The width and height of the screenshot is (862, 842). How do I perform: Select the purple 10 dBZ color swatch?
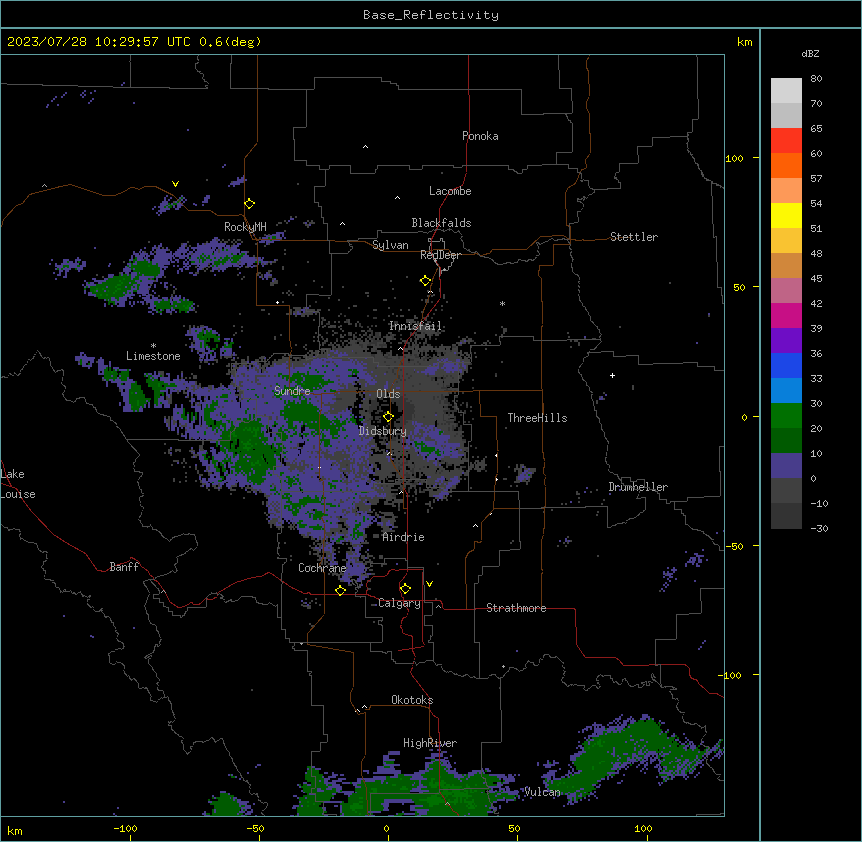786,466
